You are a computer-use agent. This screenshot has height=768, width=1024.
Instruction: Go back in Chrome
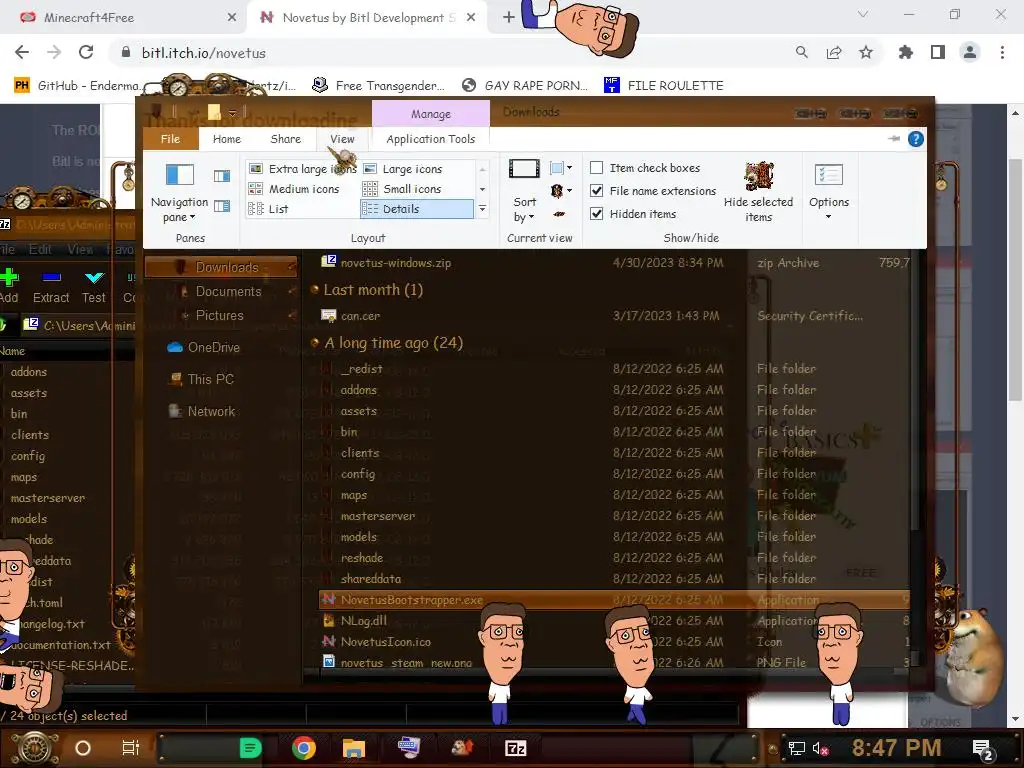[x=22, y=53]
